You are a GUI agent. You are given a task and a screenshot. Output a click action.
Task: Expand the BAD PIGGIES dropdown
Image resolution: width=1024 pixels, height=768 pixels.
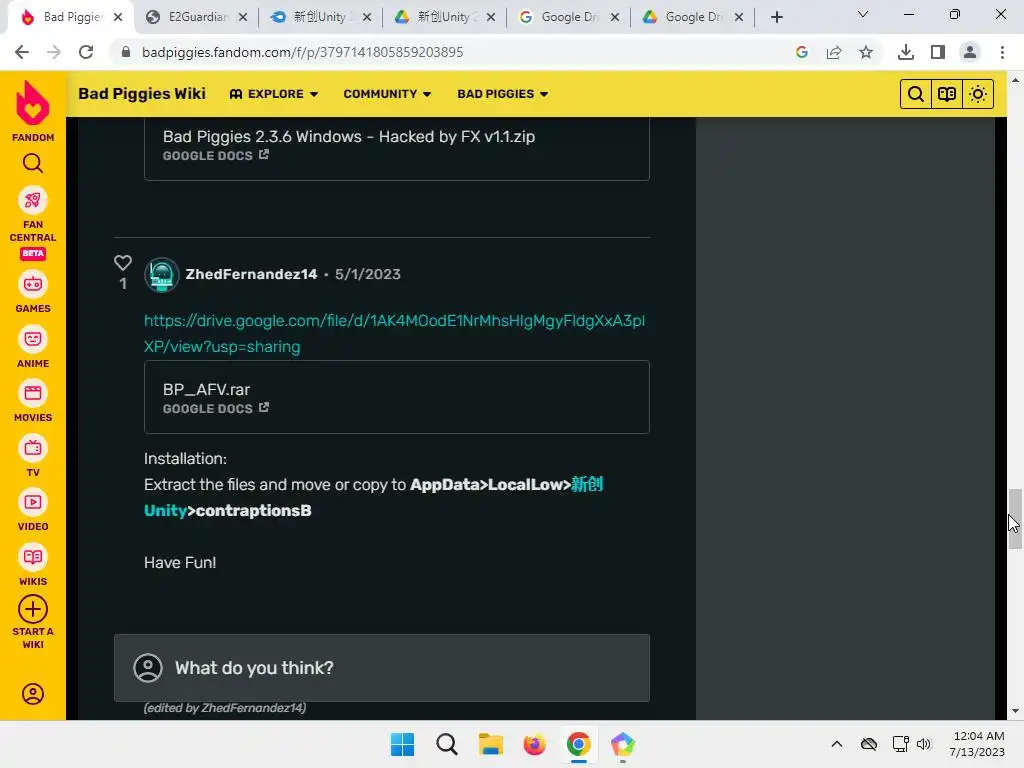(x=503, y=94)
